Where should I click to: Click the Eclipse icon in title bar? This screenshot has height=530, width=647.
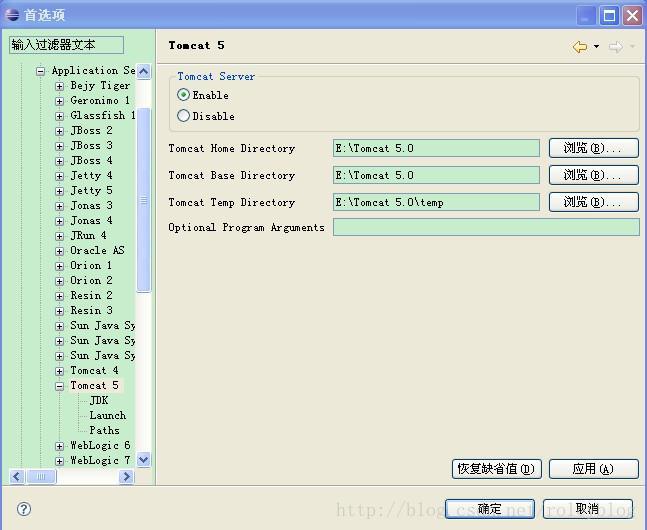coord(12,15)
